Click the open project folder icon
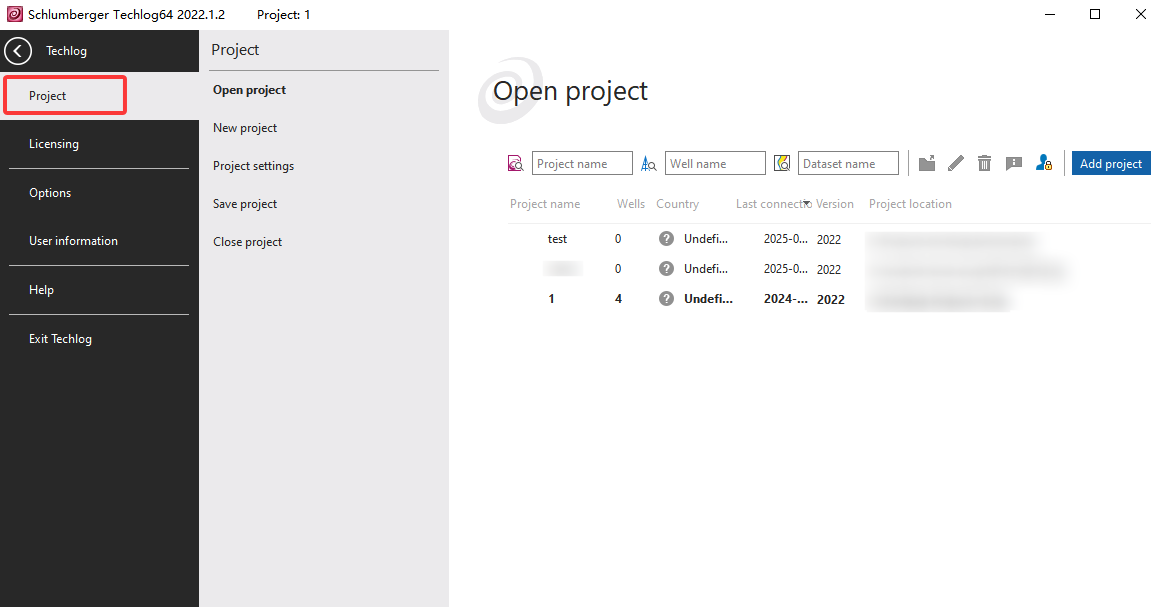 coord(927,163)
